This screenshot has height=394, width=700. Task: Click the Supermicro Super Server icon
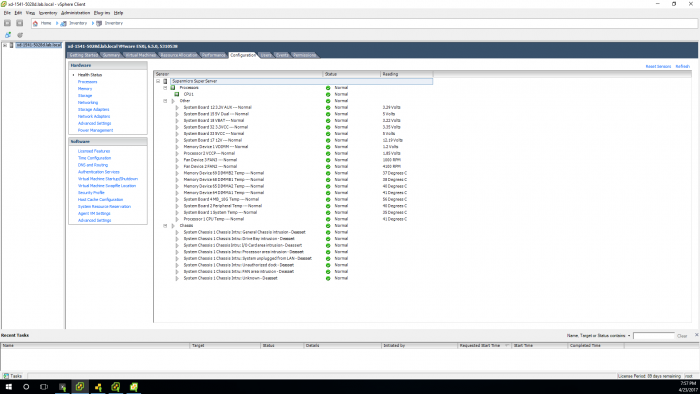point(165,81)
